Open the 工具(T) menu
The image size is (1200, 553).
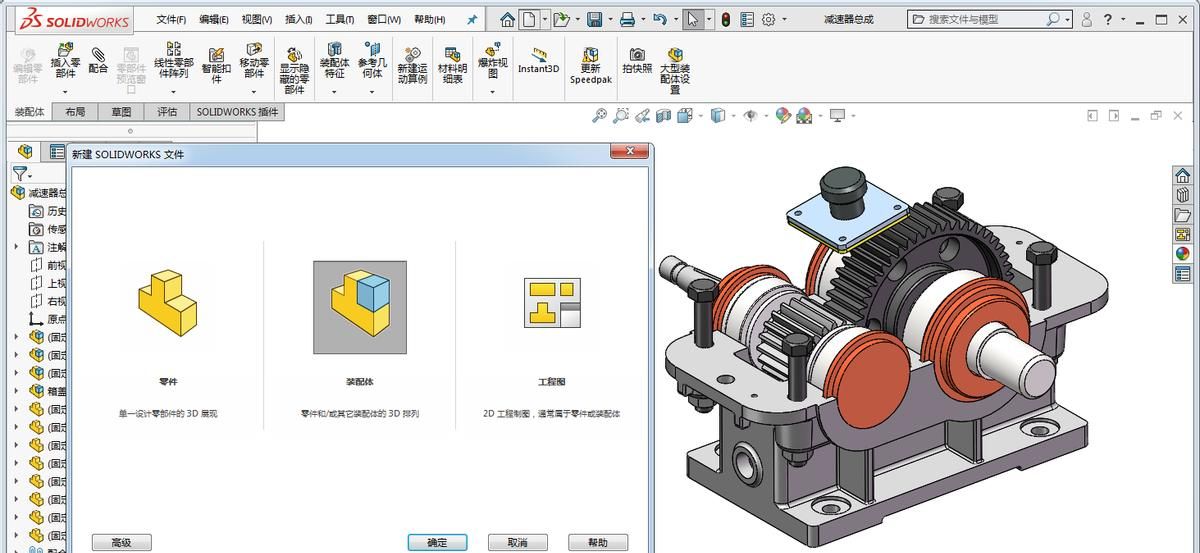(x=341, y=19)
